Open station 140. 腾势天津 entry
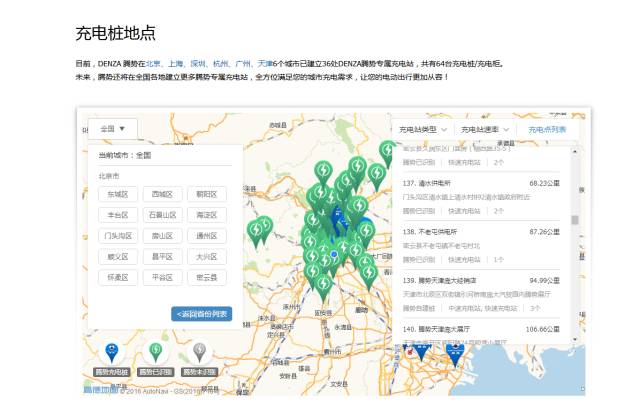 pyautogui.click(x=481, y=332)
